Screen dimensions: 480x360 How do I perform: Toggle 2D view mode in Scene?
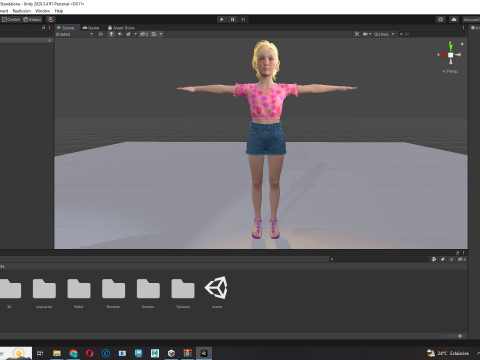point(100,34)
